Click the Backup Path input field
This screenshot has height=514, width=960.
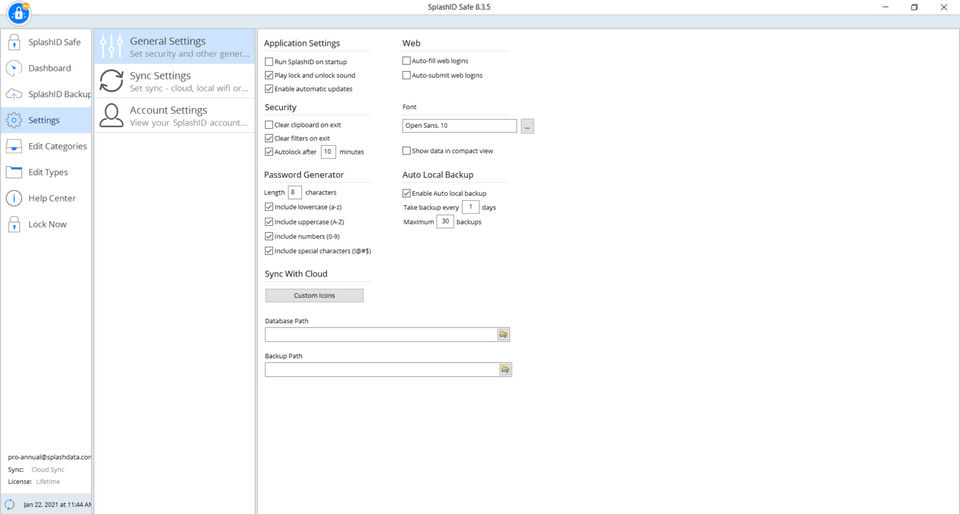point(382,369)
